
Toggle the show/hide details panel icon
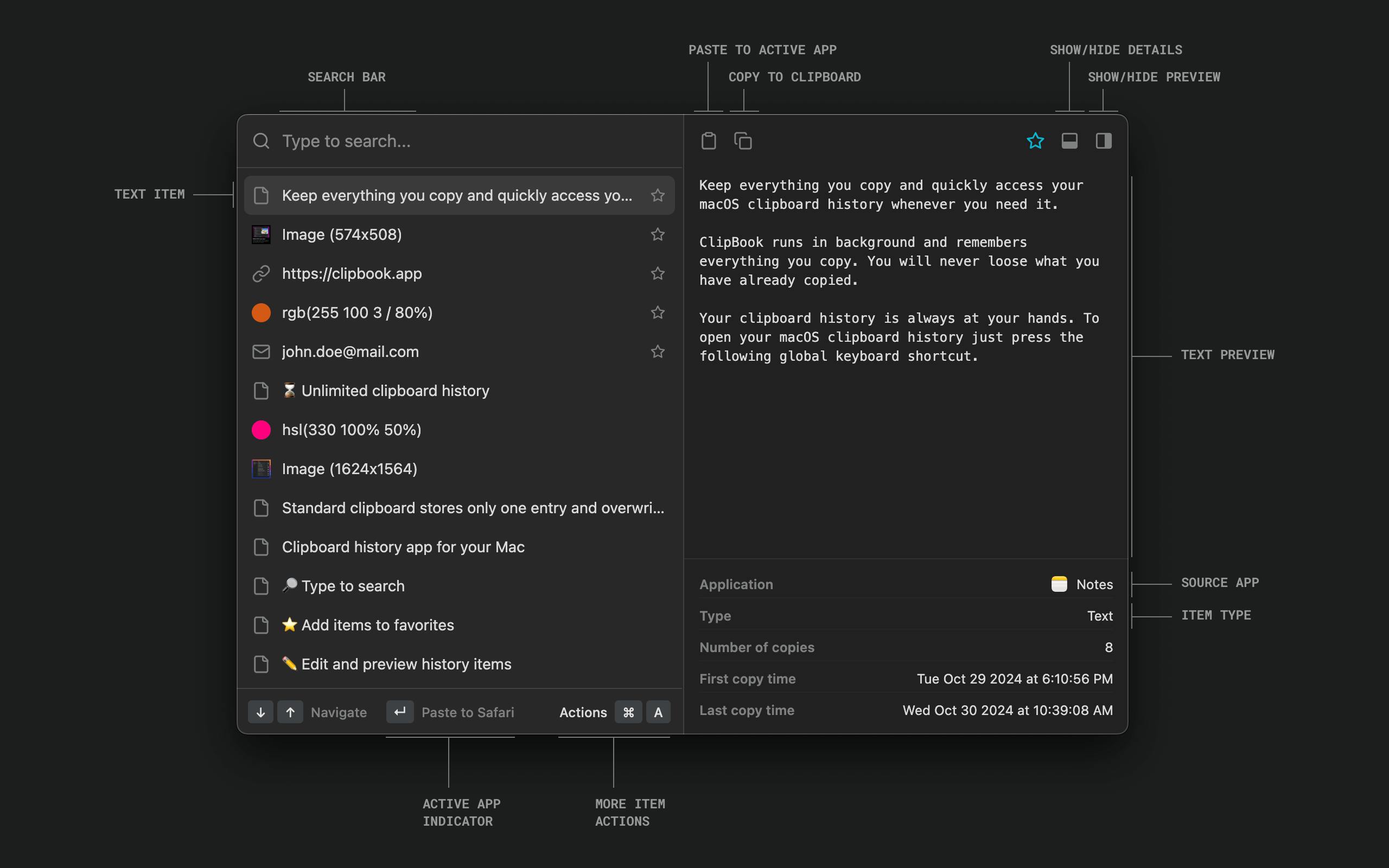point(1069,141)
